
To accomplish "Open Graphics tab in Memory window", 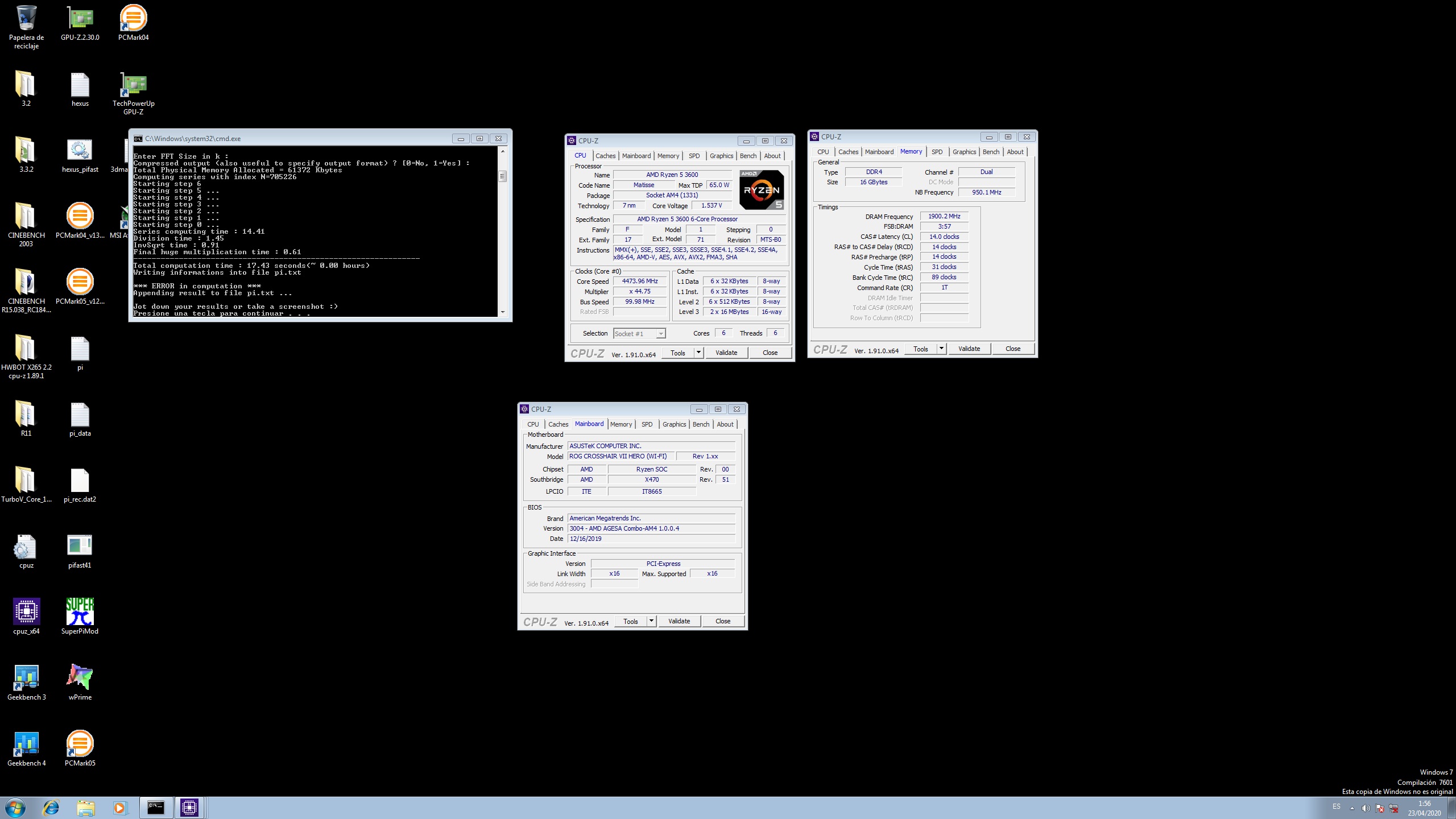I will coord(965,152).
